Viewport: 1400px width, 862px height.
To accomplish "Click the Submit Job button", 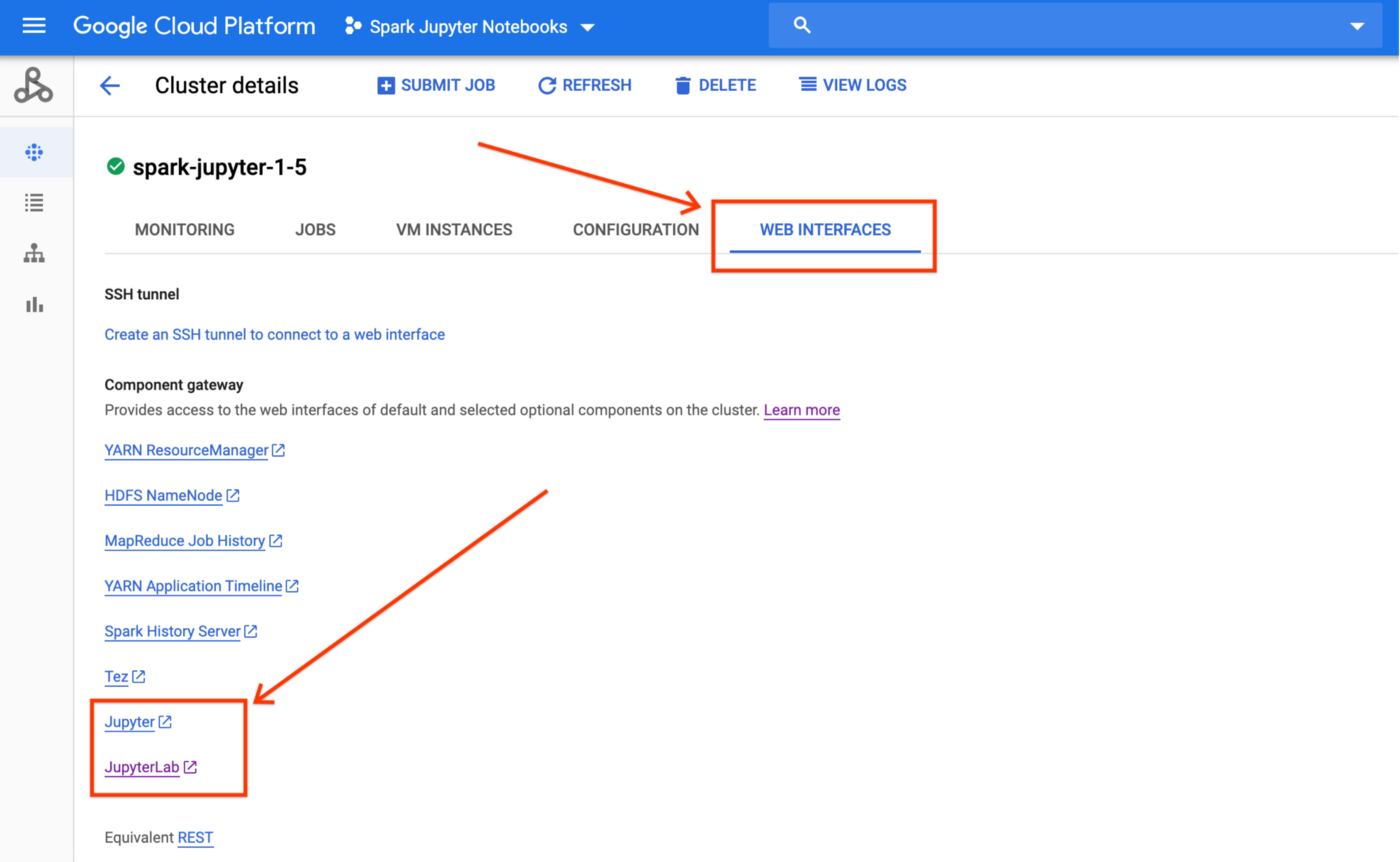I will click(x=436, y=86).
